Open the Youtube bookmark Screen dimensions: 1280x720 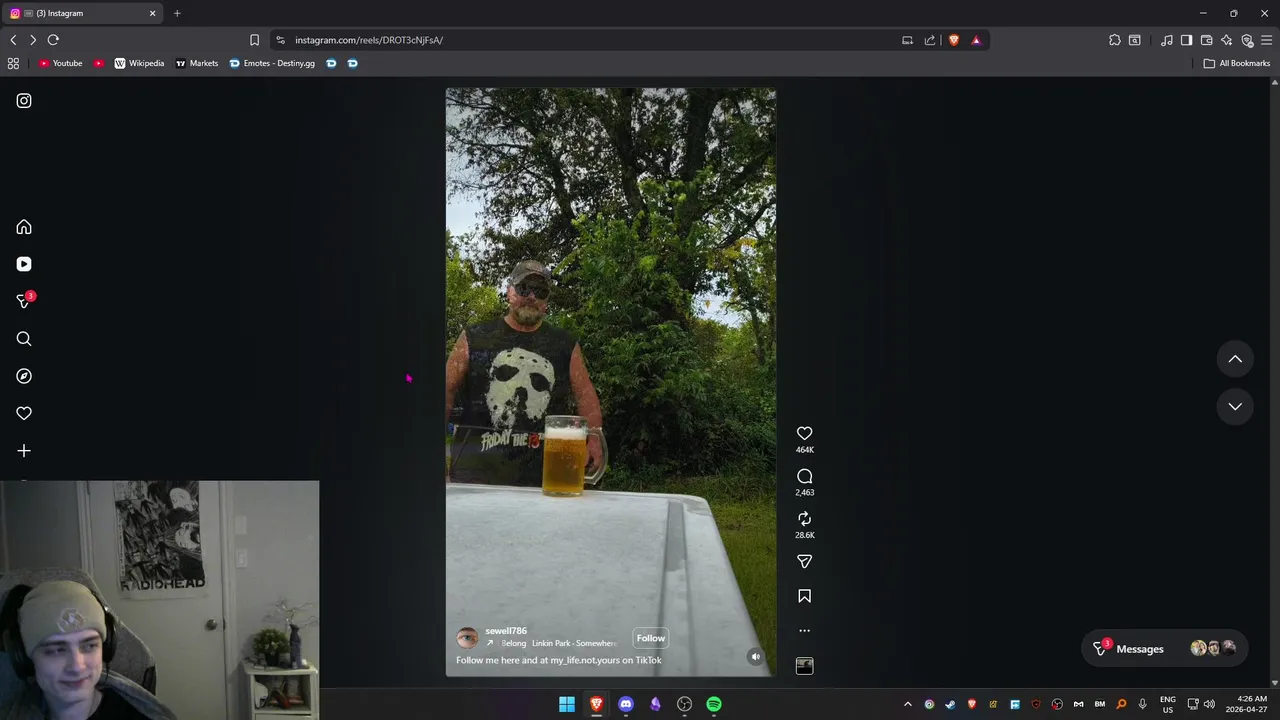(x=60, y=63)
